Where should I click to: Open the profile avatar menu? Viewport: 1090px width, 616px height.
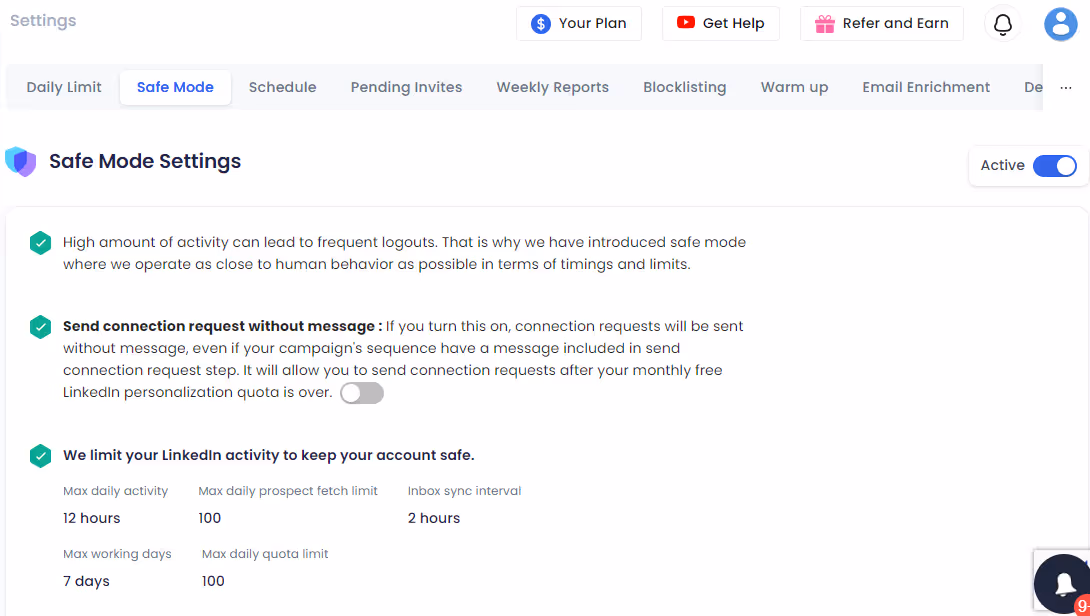tap(1060, 23)
